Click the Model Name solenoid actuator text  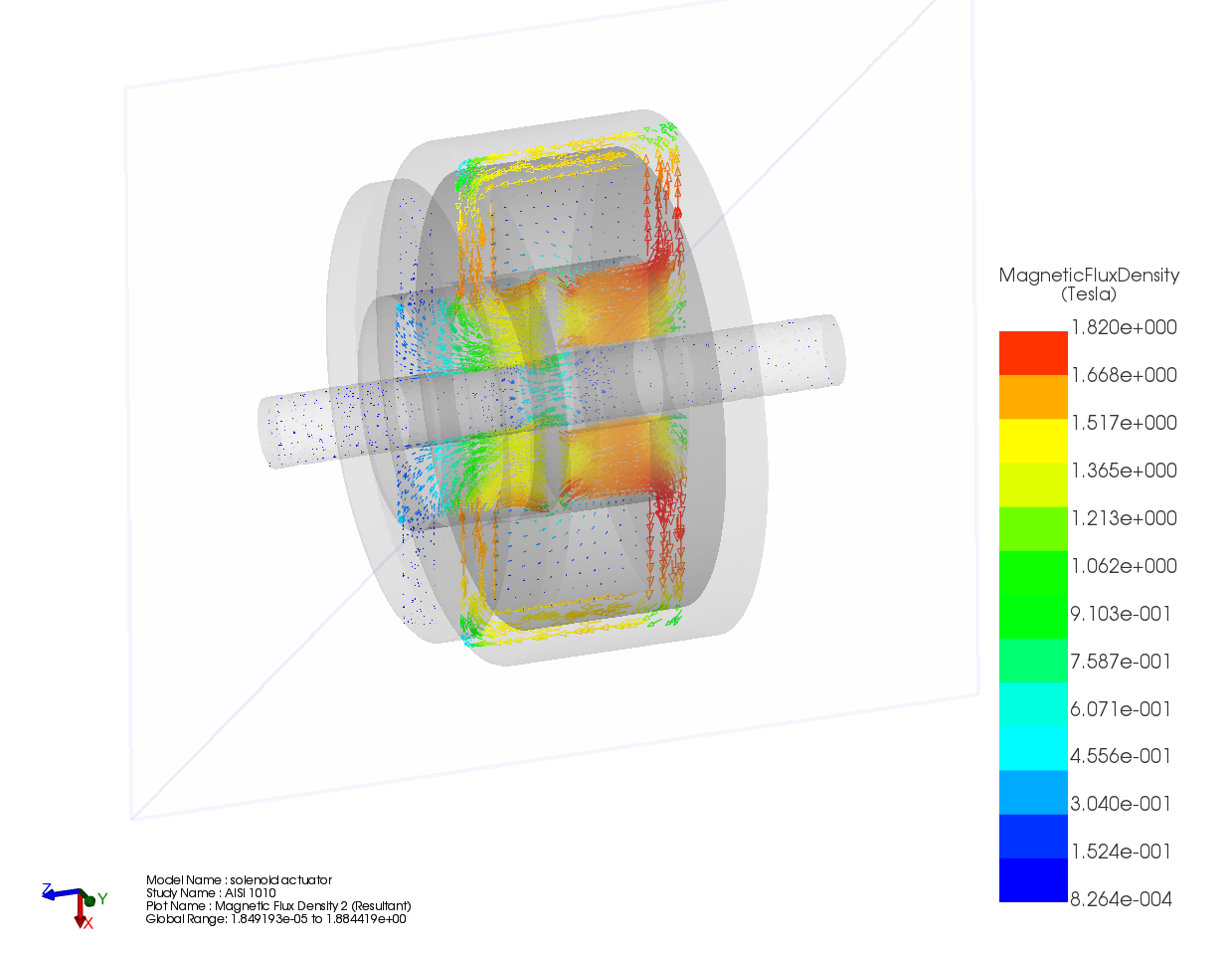pos(239,880)
